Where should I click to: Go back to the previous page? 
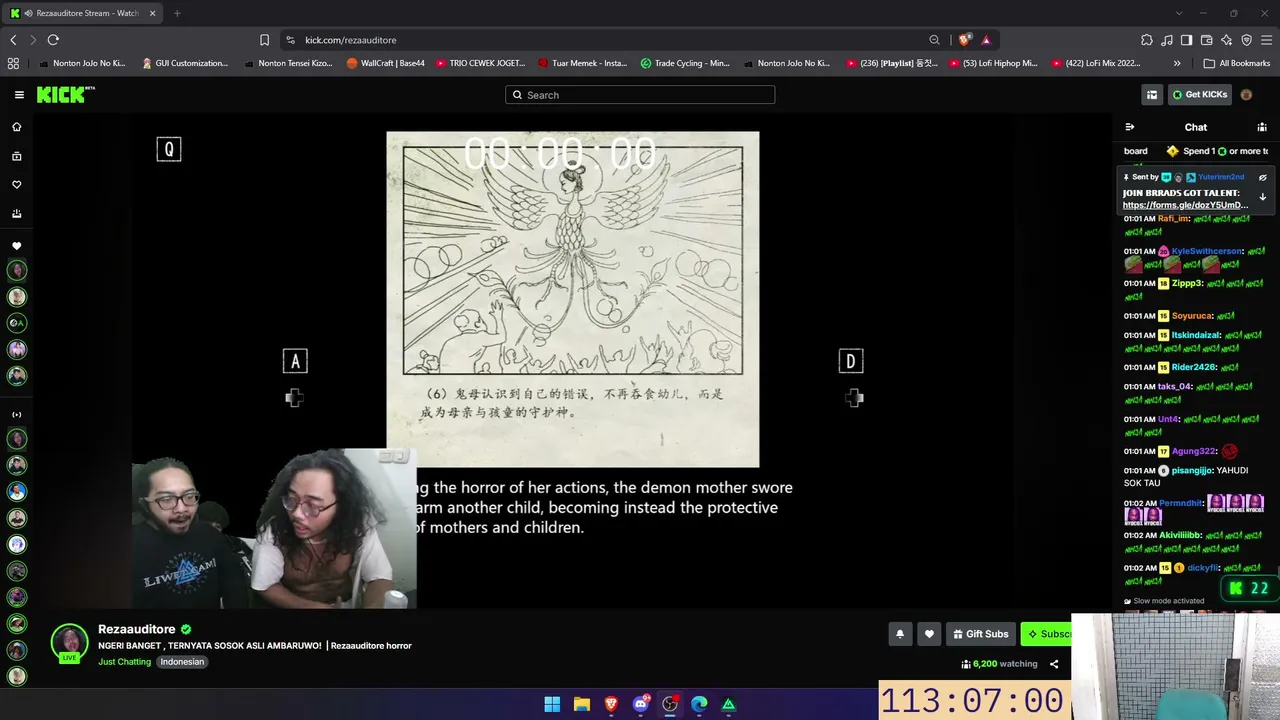coord(13,40)
